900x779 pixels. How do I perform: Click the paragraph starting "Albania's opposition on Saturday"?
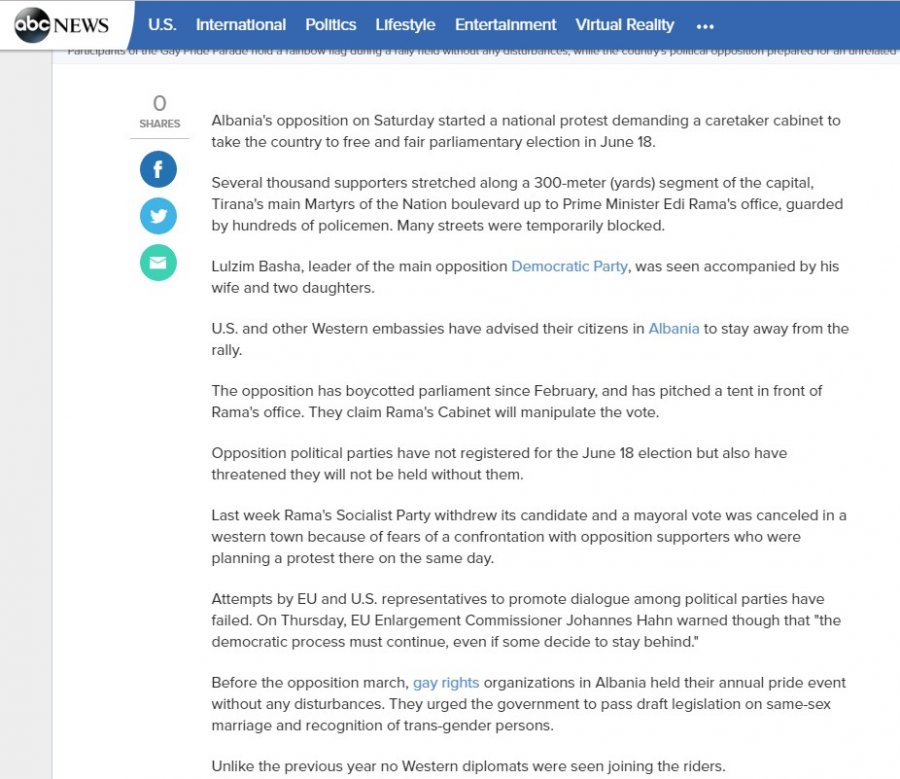point(525,131)
